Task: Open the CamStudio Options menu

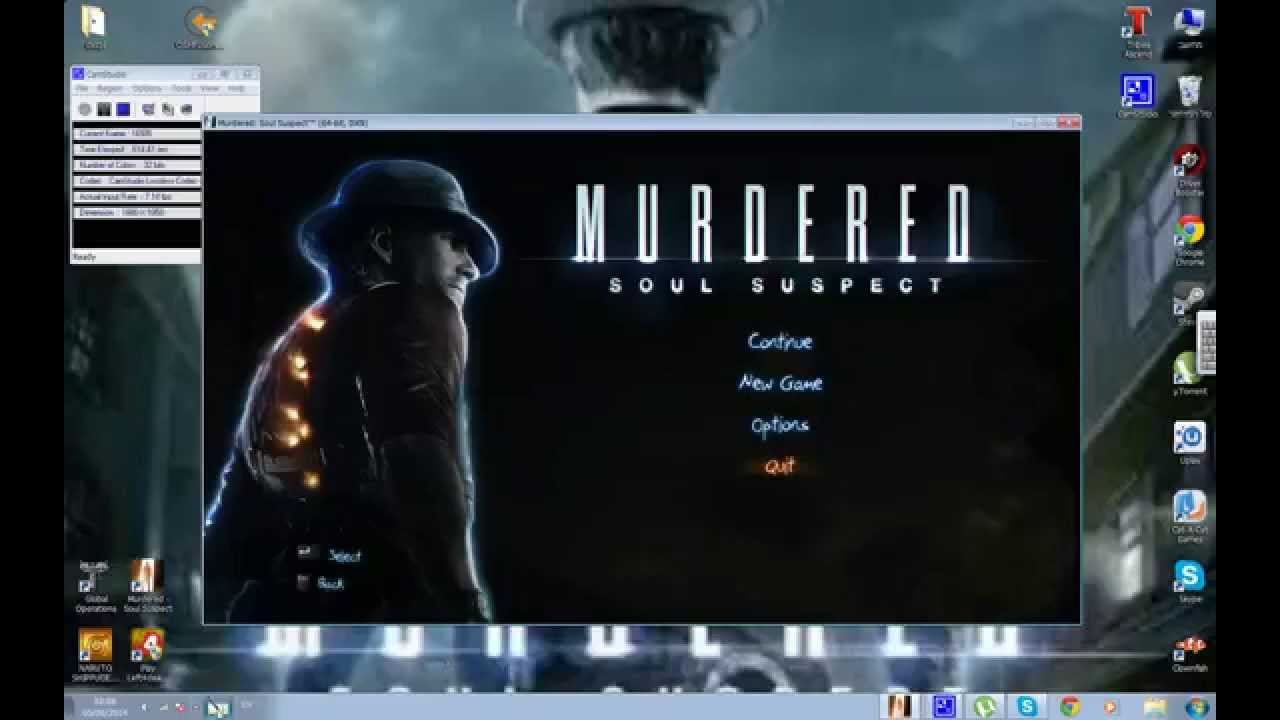Action: 146,88
